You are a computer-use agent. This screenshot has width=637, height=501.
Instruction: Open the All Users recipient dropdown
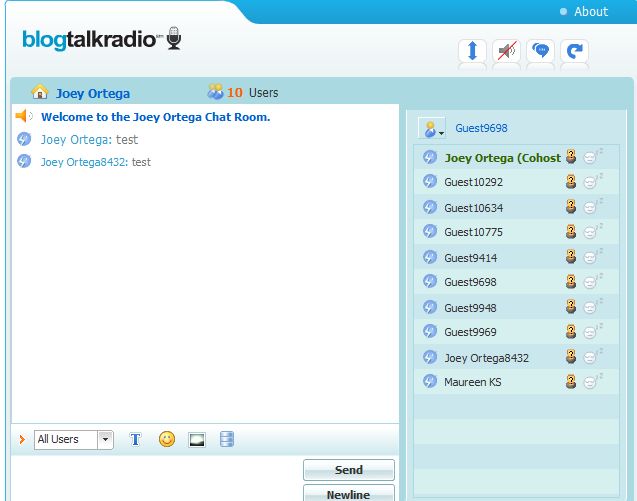[x=74, y=440]
